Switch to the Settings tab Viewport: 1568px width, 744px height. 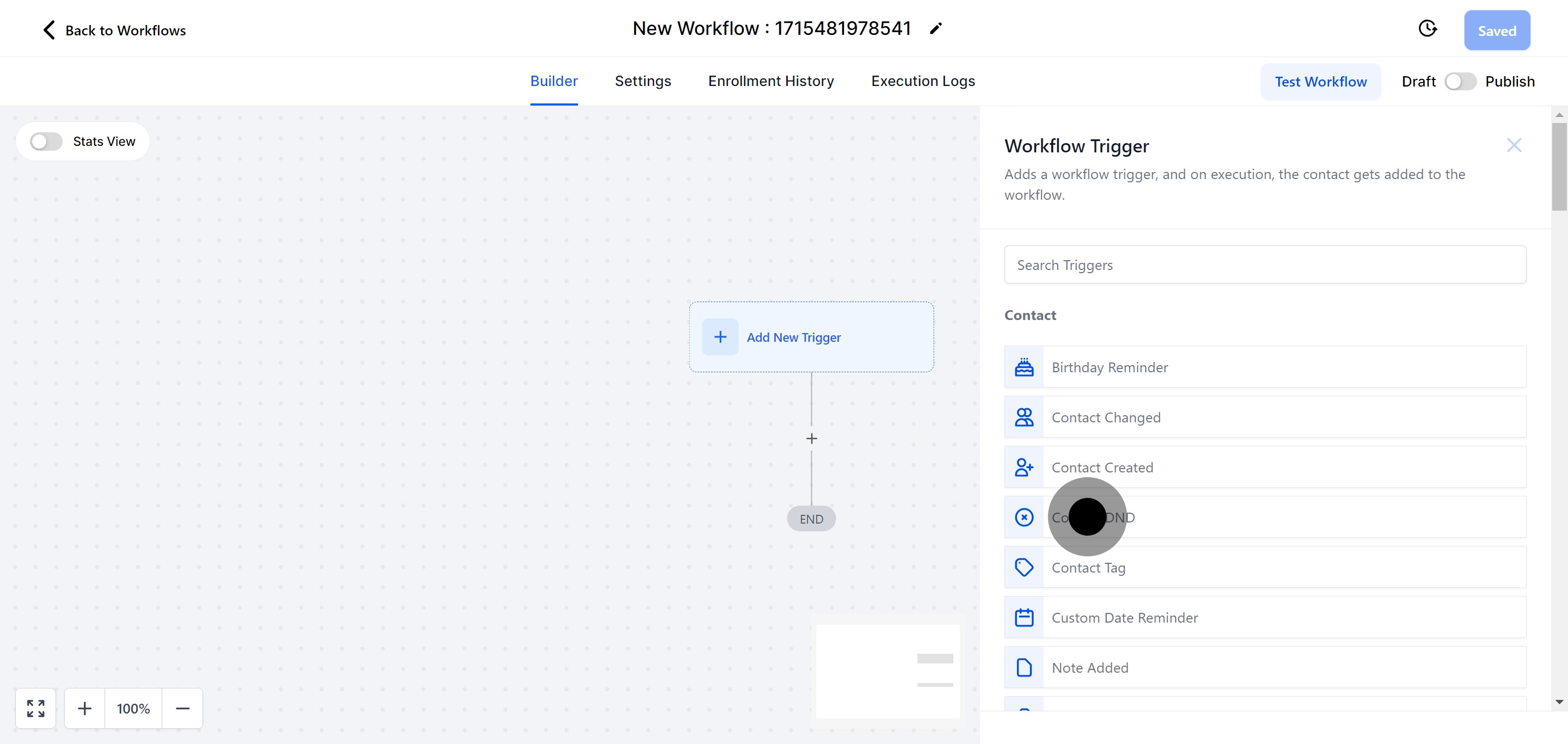point(642,82)
